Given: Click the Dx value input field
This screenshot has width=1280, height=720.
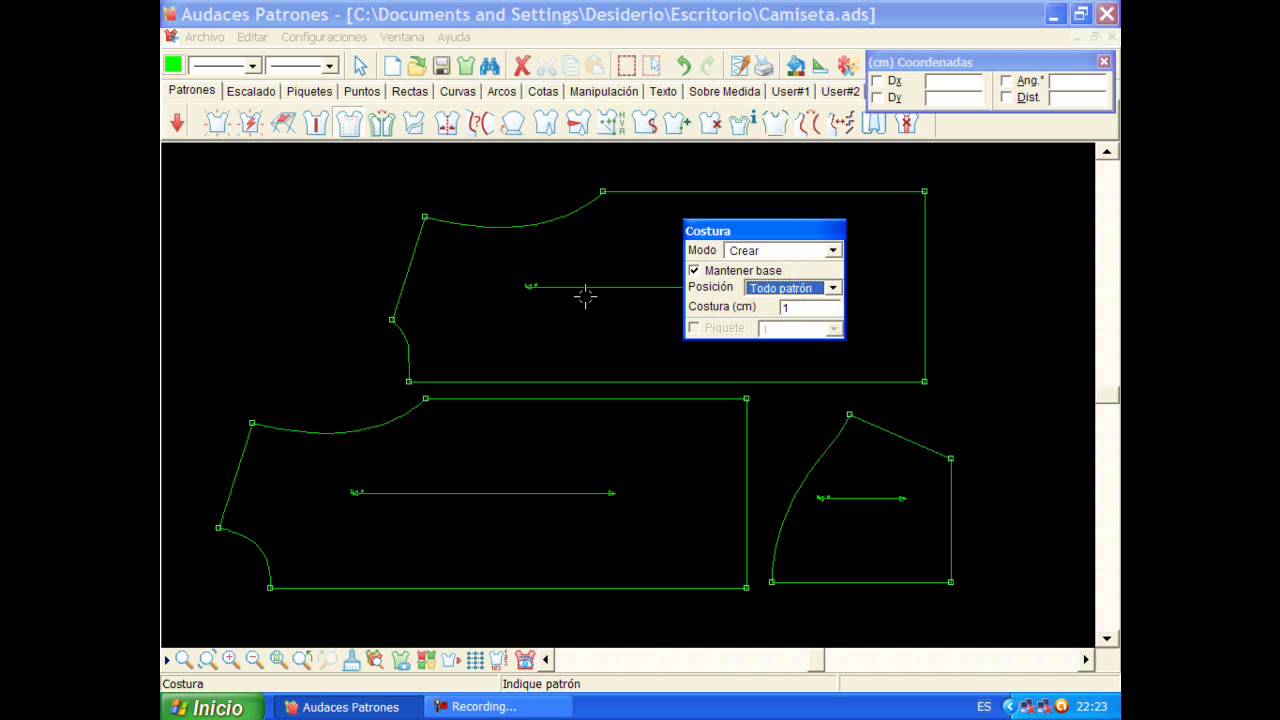Looking at the screenshot, I should [953, 81].
